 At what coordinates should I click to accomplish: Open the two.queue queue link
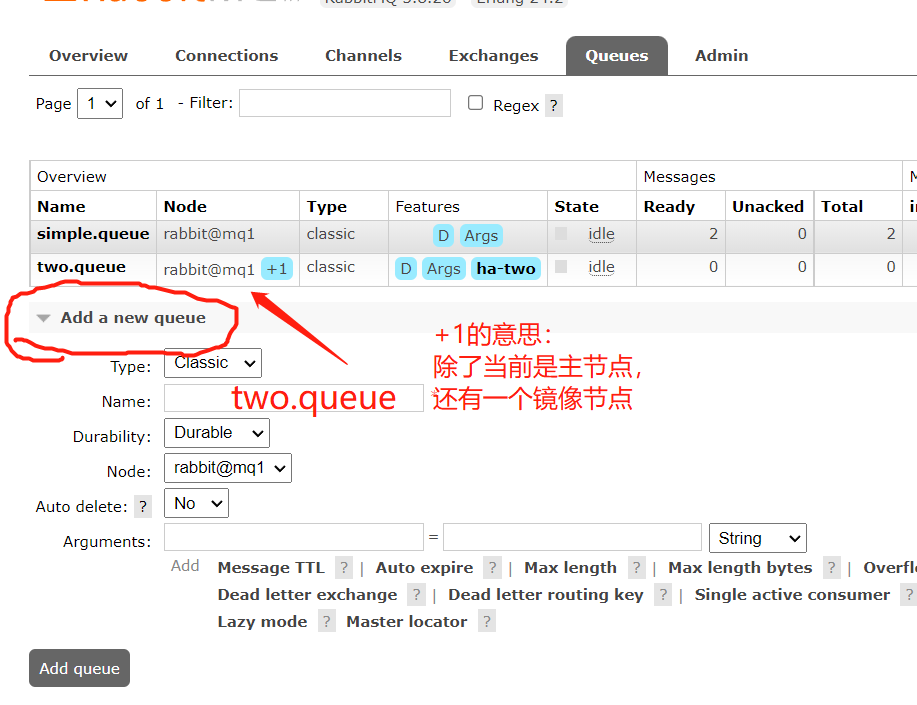[x=81, y=267]
